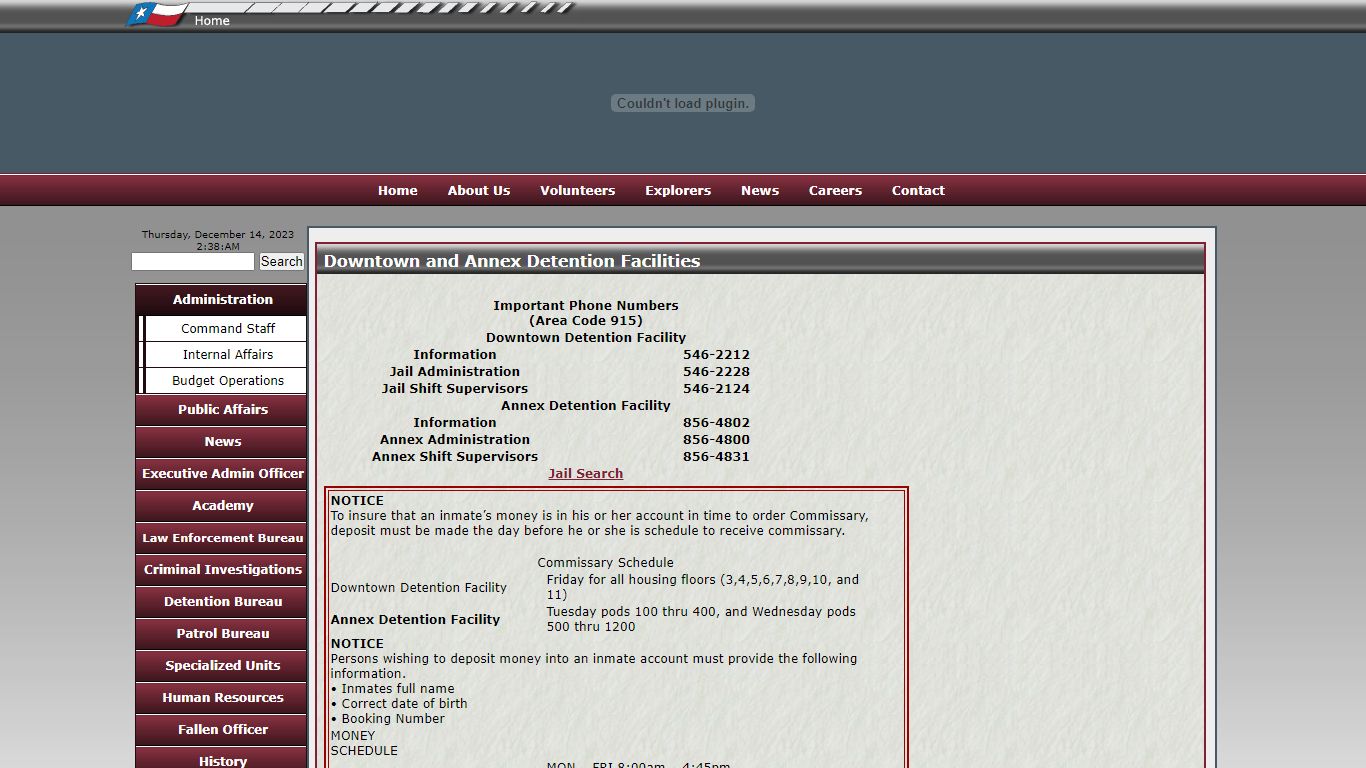This screenshot has height=768, width=1366.
Task: Click the 'Couldn't load plugin' placeholder
Action: [682, 104]
